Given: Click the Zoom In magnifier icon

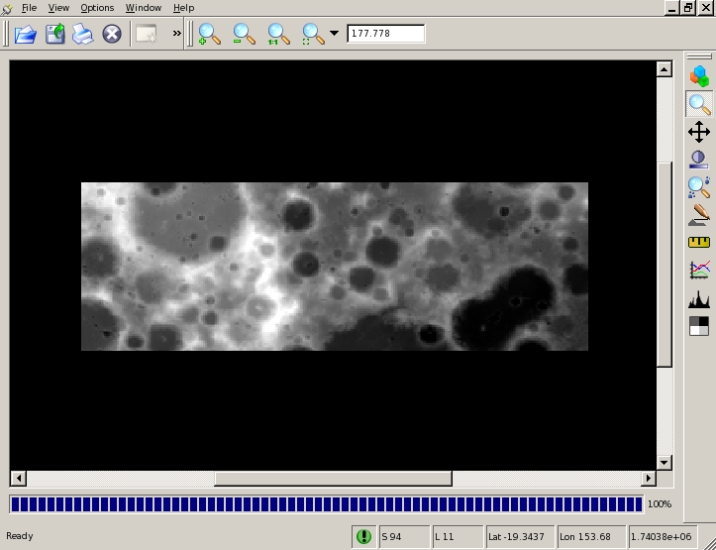Looking at the screenshot, I should tap(209, 34).
